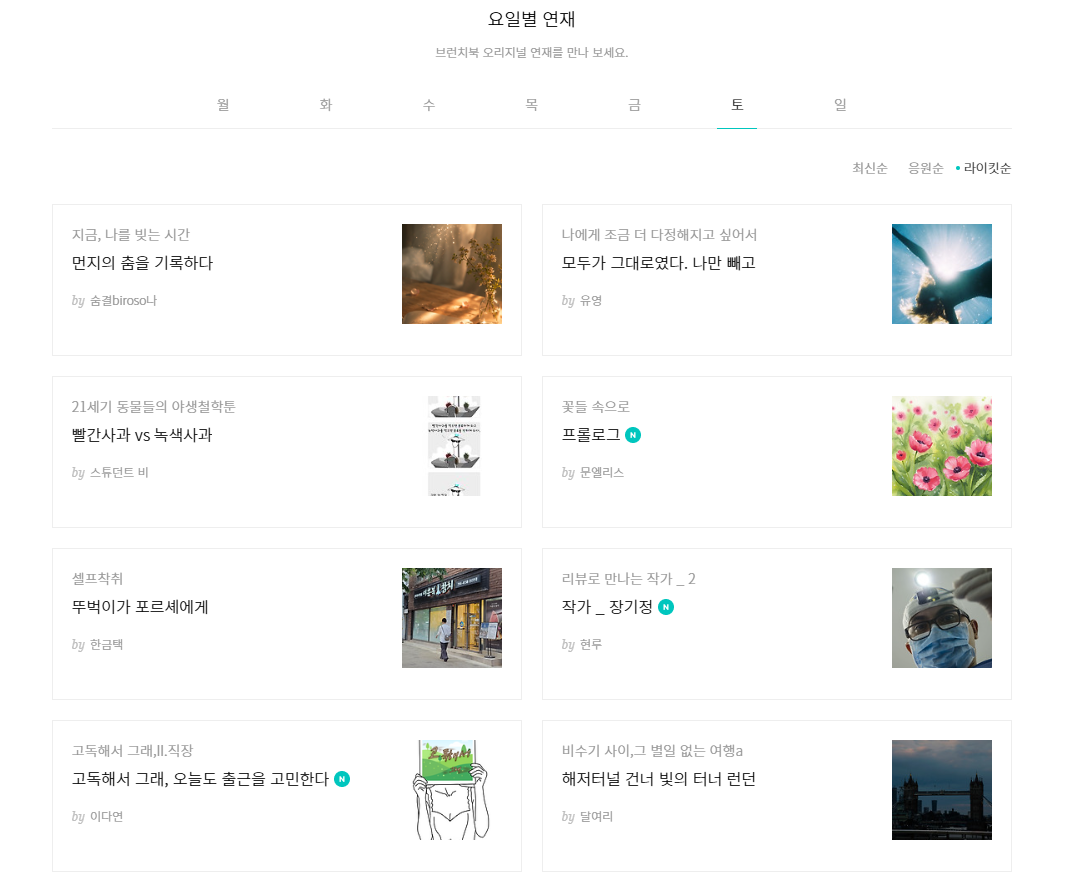Open the article 먼지의 춤을 기록하다
The width and height of the screenshot is (1067, 879).
[142, 263]
